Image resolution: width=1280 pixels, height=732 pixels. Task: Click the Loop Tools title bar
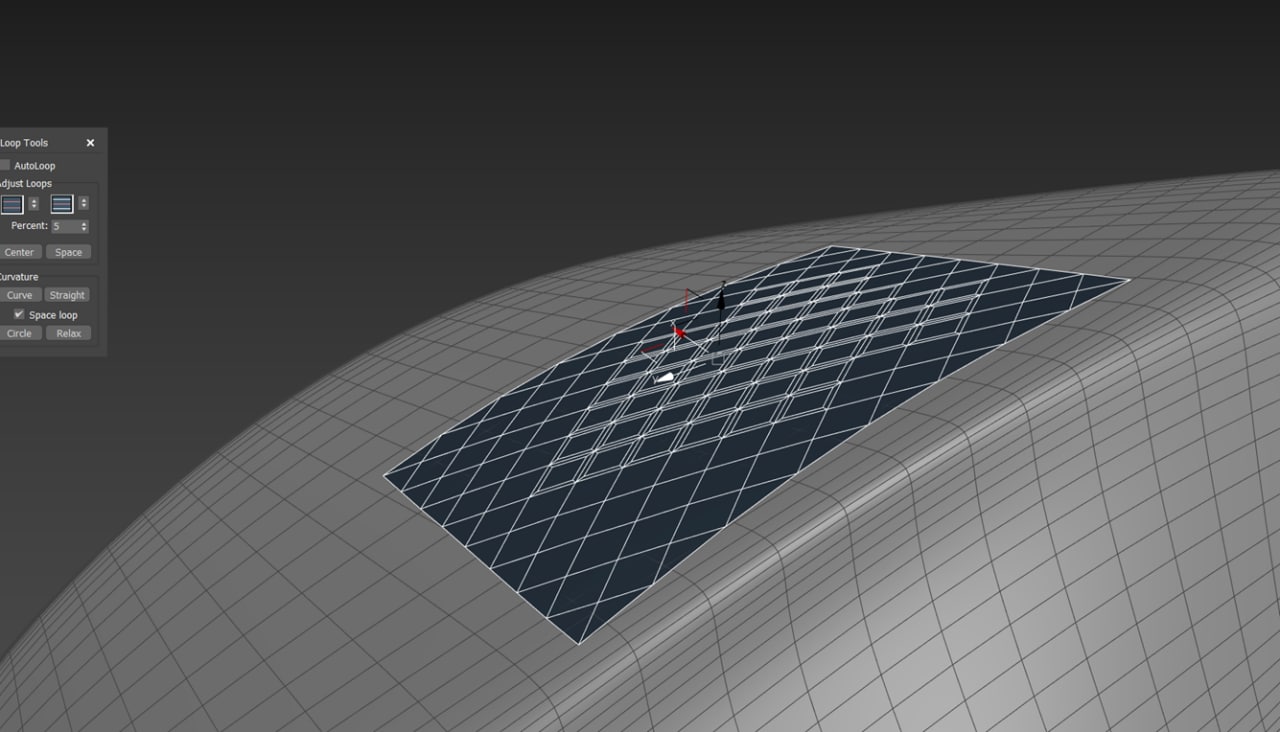point(40,143)
